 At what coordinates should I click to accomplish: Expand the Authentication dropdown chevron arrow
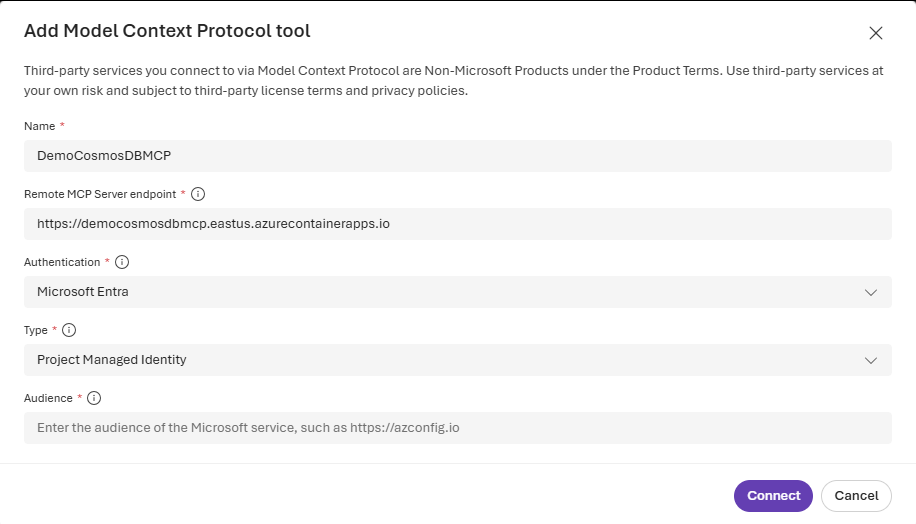(871, 292)
